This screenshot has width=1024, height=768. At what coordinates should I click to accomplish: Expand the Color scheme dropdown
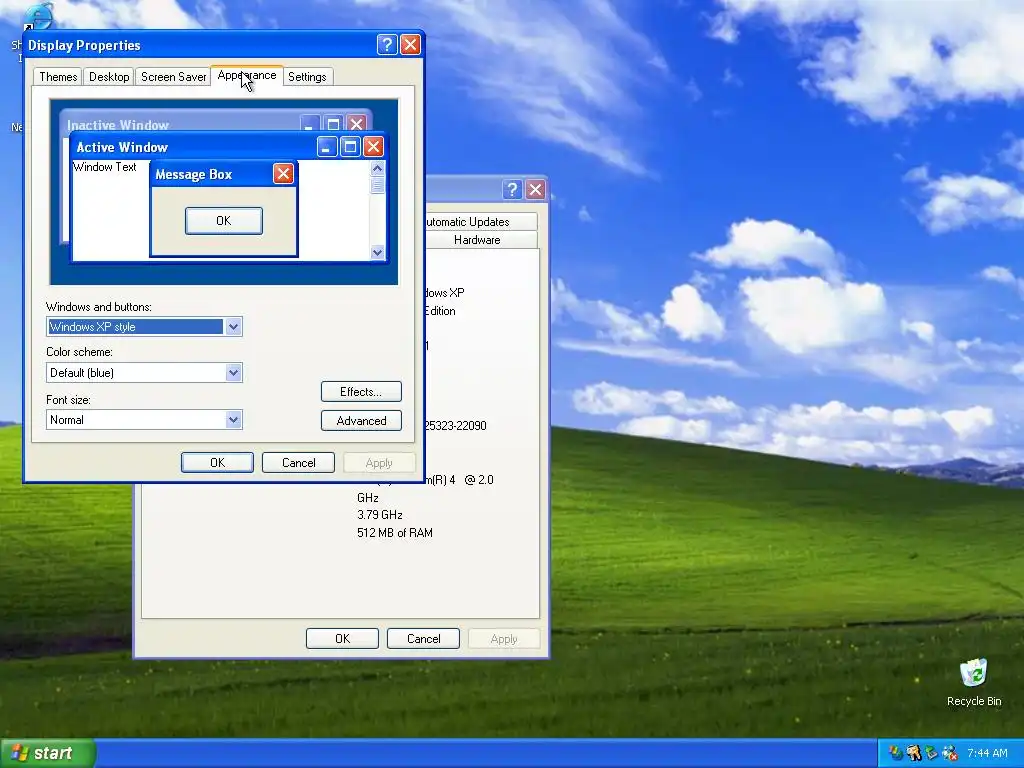click(x=144, y=373)
